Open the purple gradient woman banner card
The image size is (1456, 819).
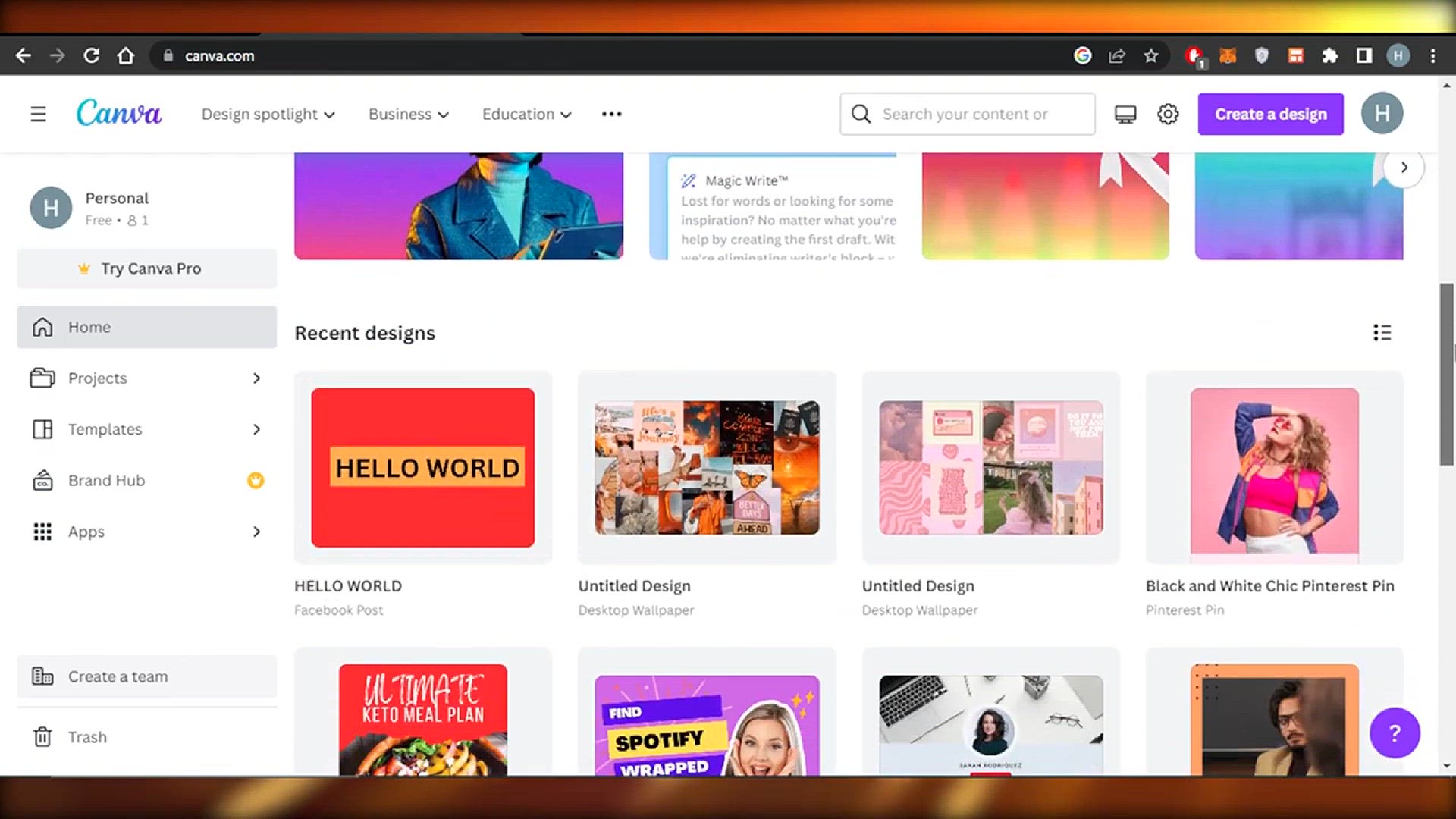tap(459, 206)
